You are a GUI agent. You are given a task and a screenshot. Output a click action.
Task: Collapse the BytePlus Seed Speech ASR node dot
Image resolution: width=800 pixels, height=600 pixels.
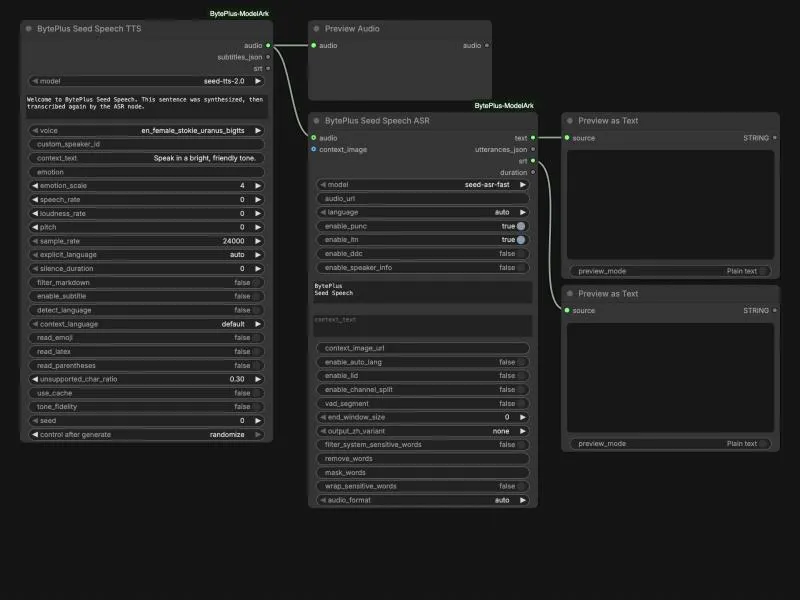(x=316, y=121)
